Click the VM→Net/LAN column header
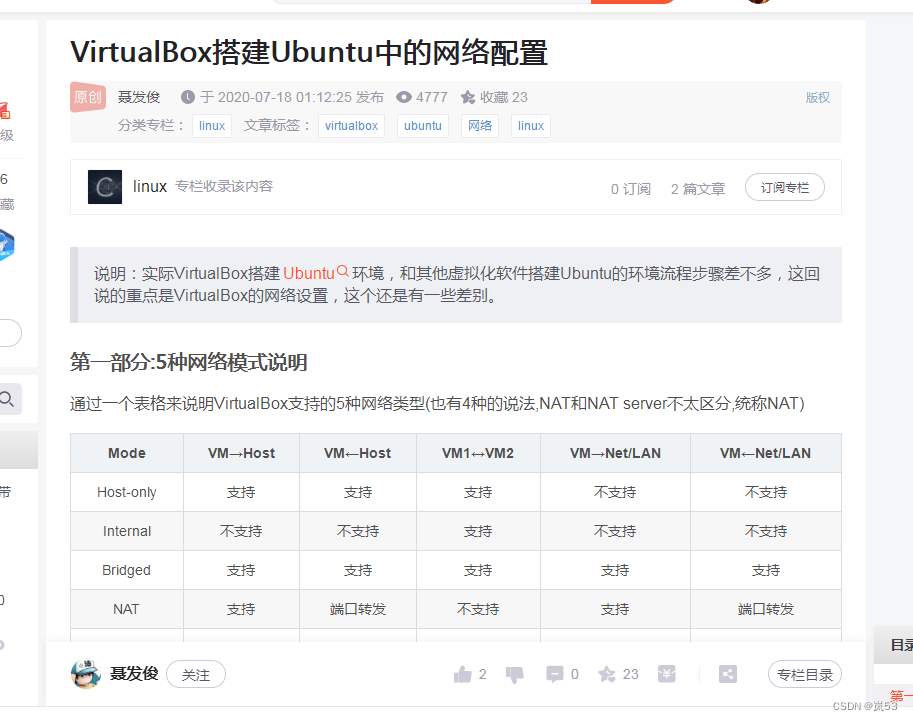The height and width of the screenshot is (721, 913). click(615, 453)
